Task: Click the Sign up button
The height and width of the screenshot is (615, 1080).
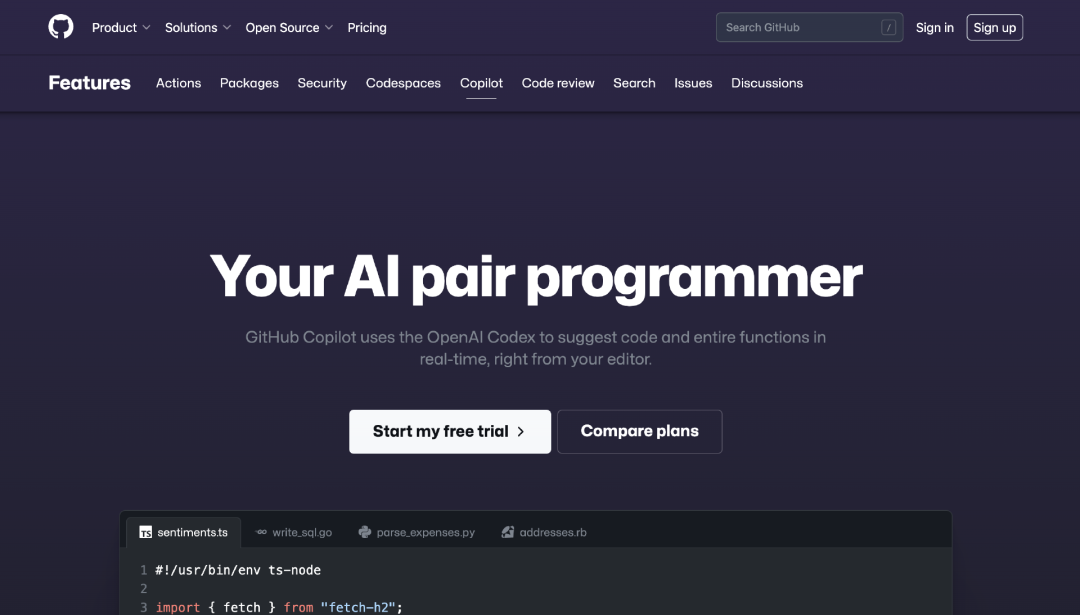Action: pyautogui.click(x=995, y=28)
